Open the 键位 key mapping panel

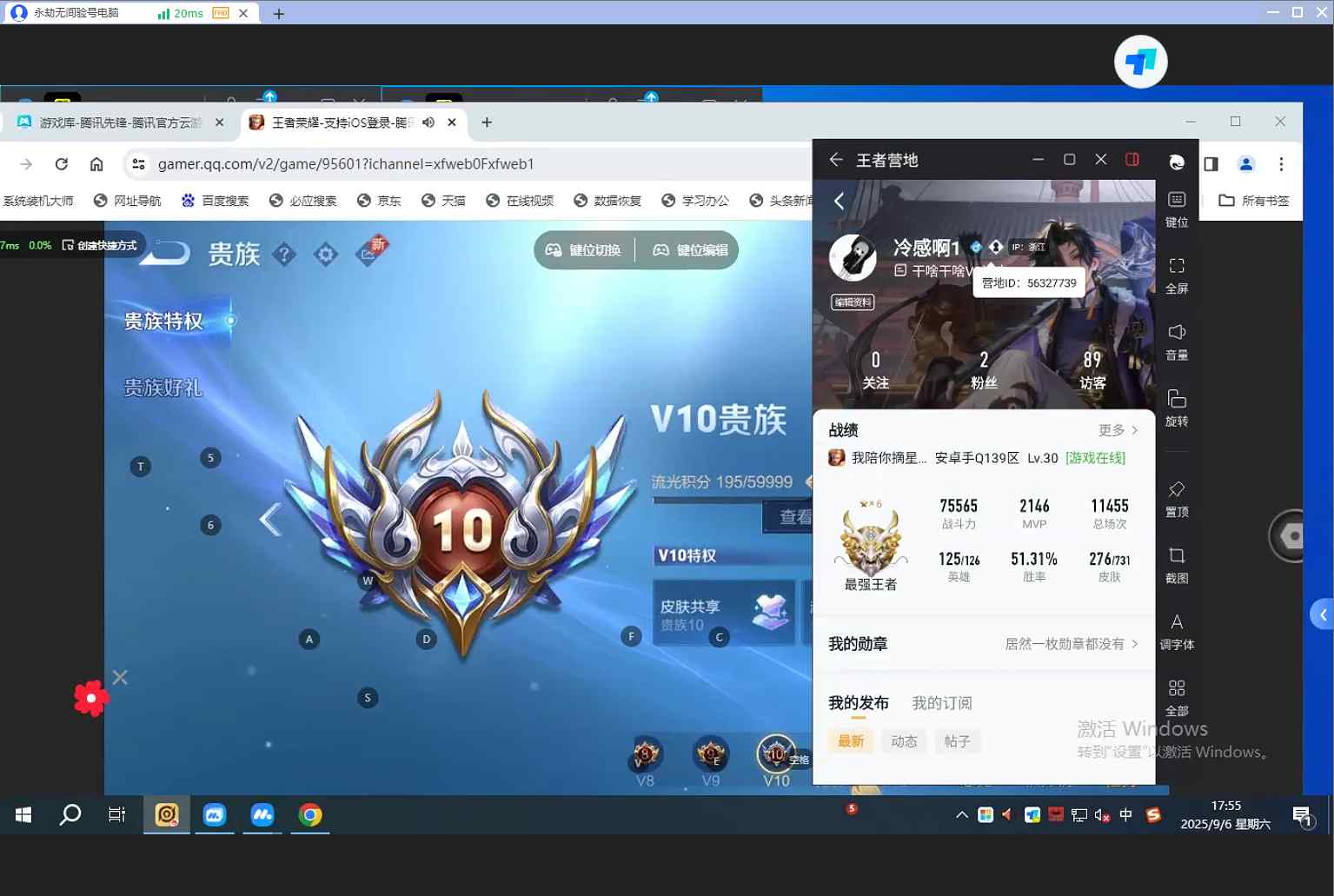(1177, 209)
